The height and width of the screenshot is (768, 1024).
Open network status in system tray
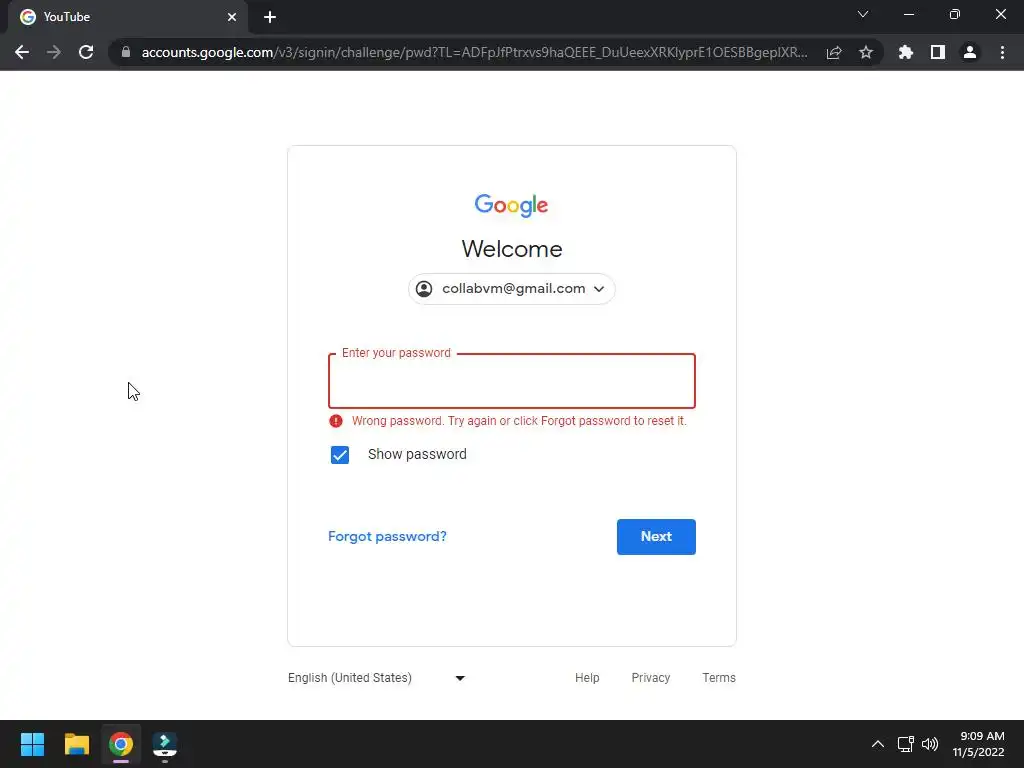pyautogui.click(x=905, y=744)
